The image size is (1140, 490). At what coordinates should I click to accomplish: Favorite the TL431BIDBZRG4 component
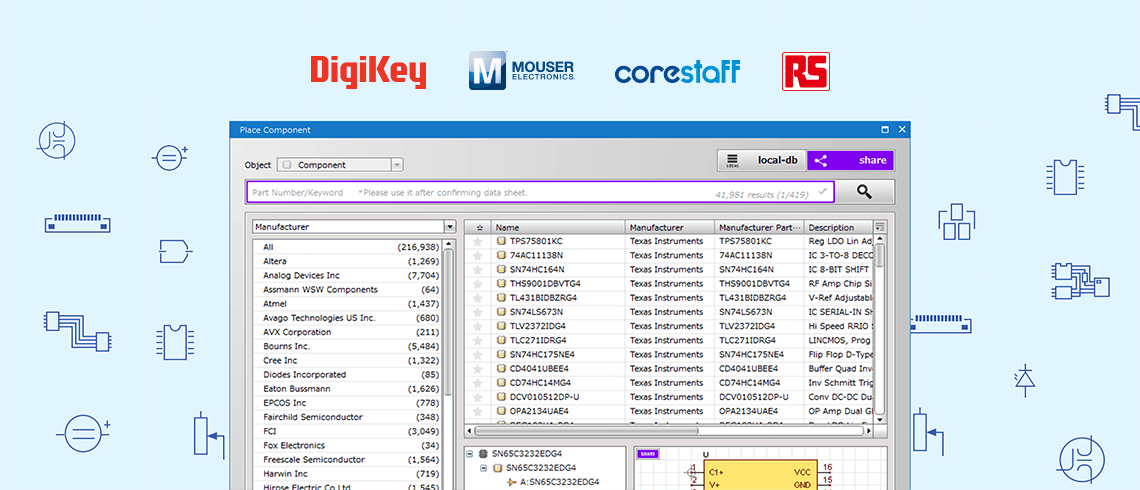(x=478, y=298)
